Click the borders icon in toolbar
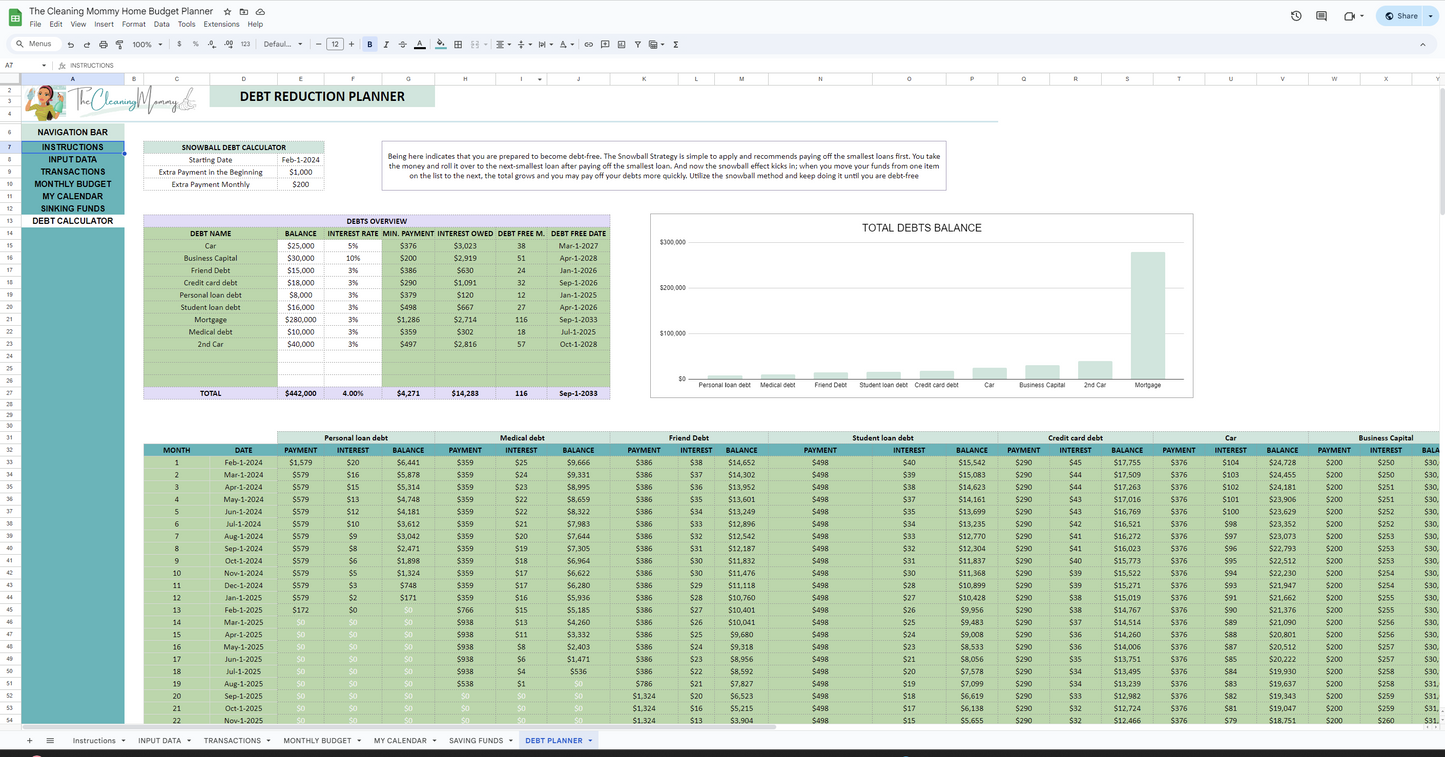Image resolution: width=1445 pixels, height=757 pixels. 458,44
